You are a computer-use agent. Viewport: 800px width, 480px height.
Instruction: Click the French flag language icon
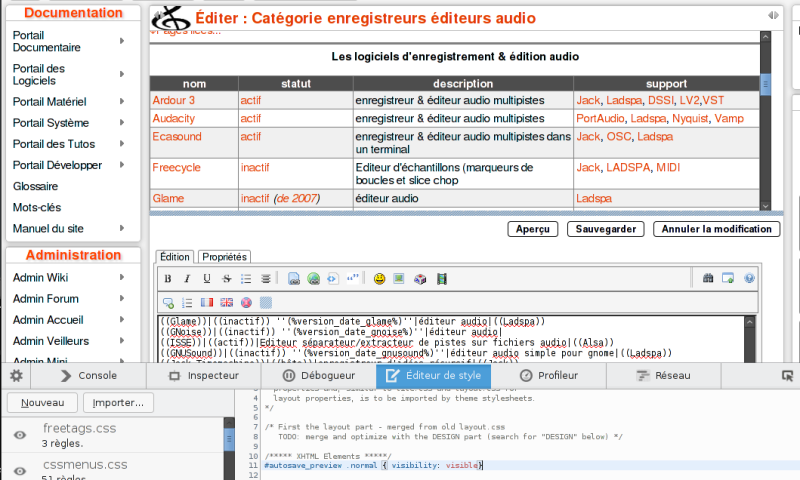[x=207, y=302]
